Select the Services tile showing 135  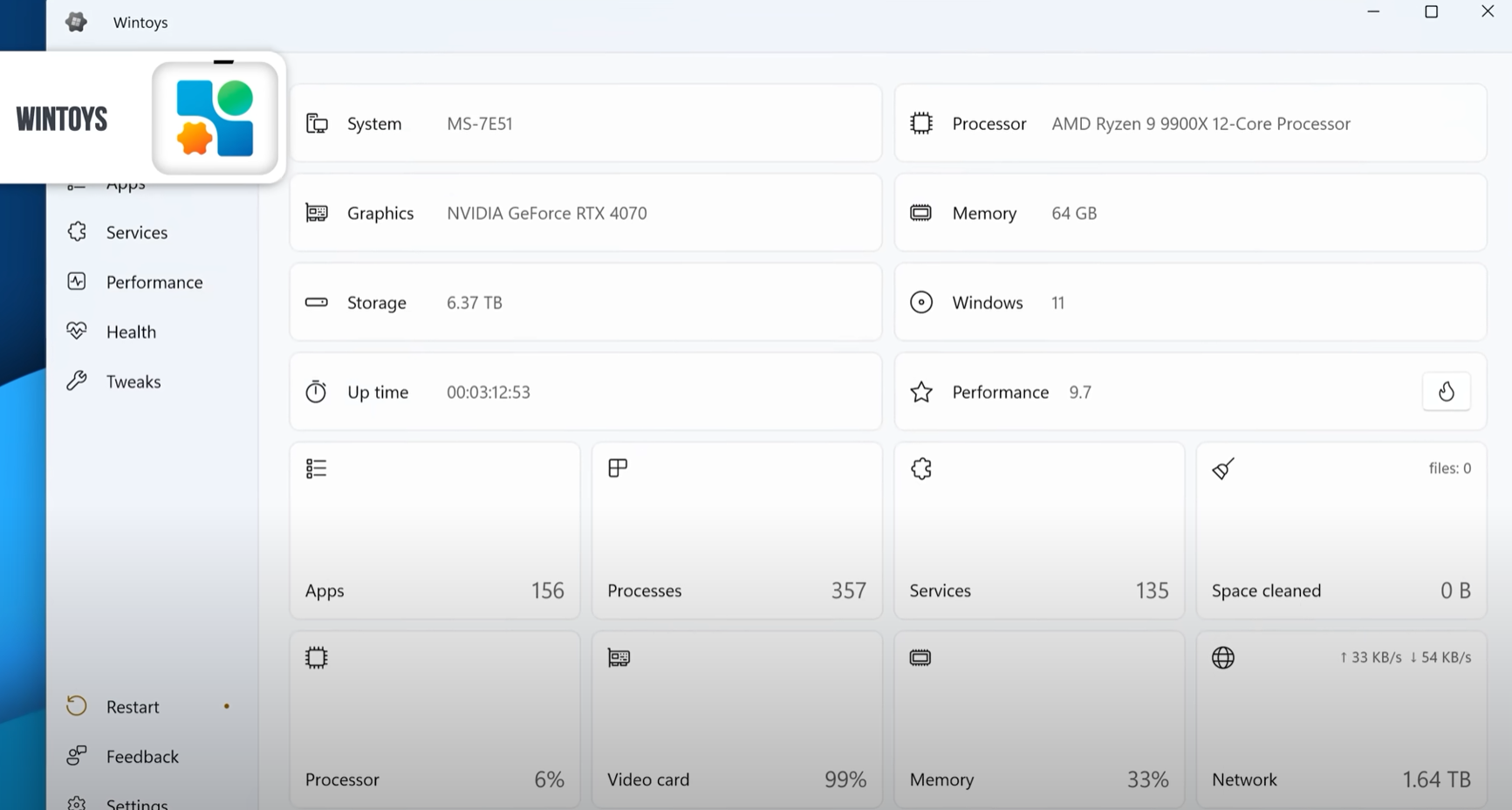pyautogui.click(x=1038, y=531)
